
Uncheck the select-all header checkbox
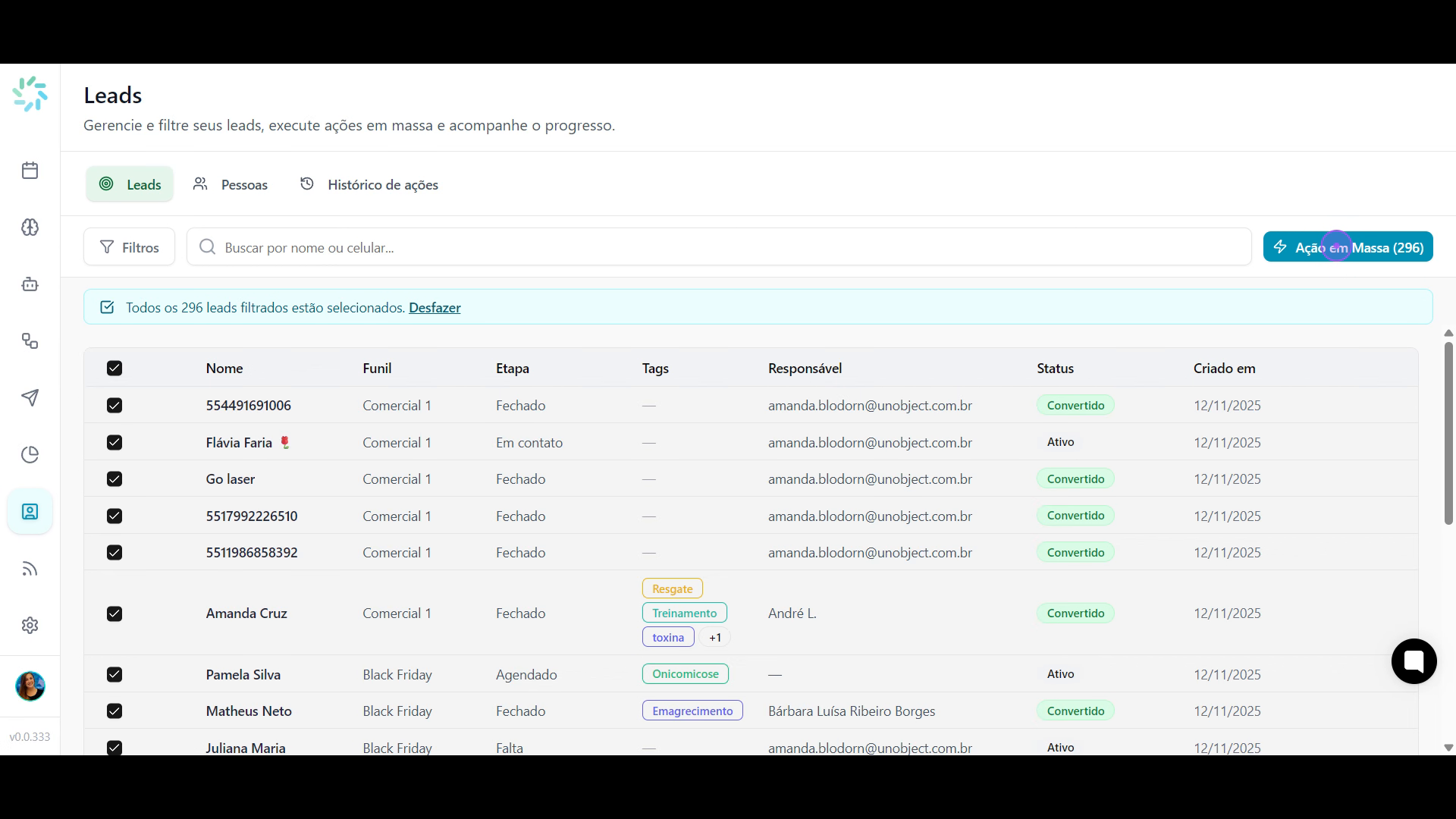[115, 369]
